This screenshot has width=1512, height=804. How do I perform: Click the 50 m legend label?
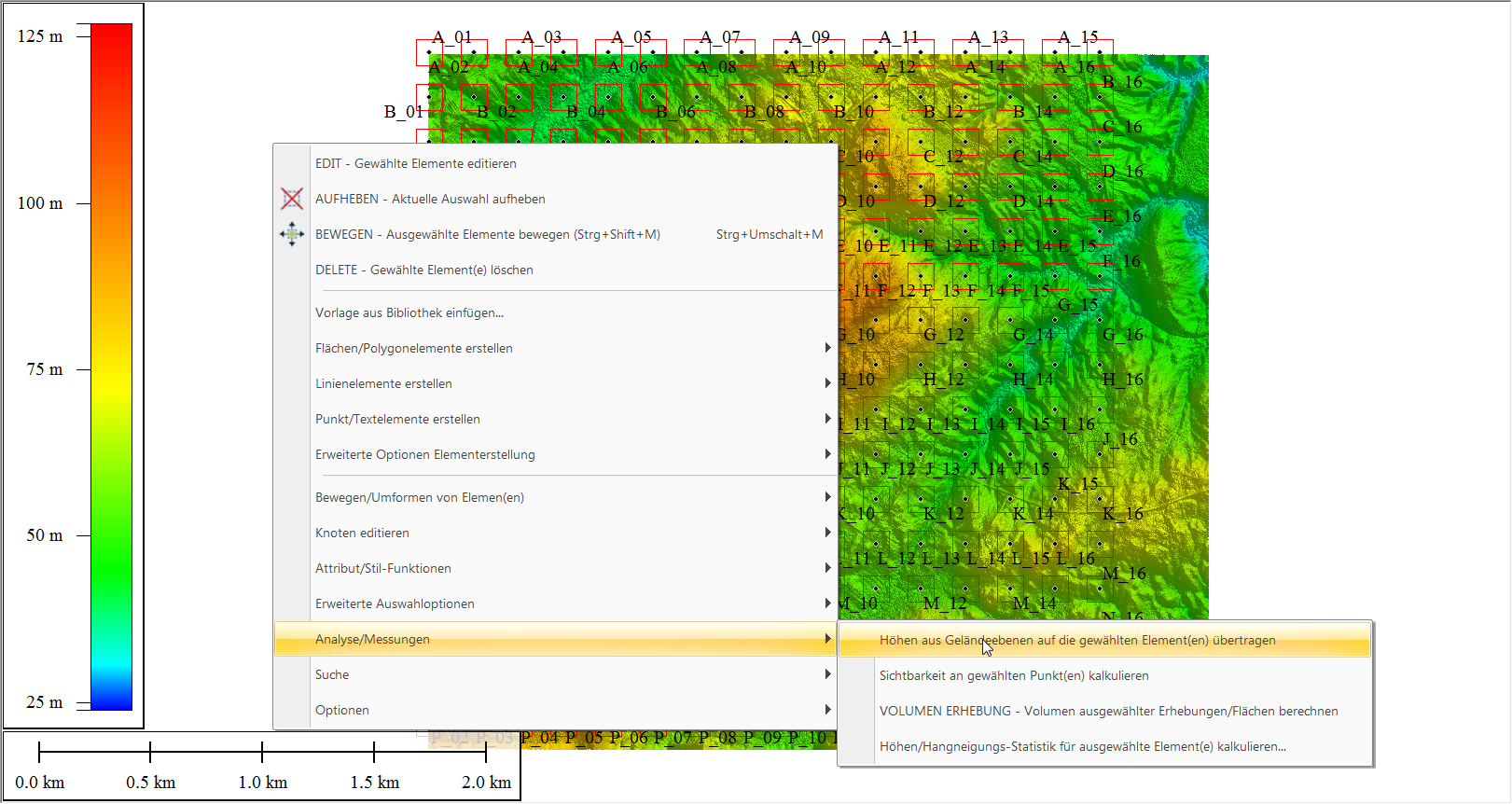click(45, 535)
